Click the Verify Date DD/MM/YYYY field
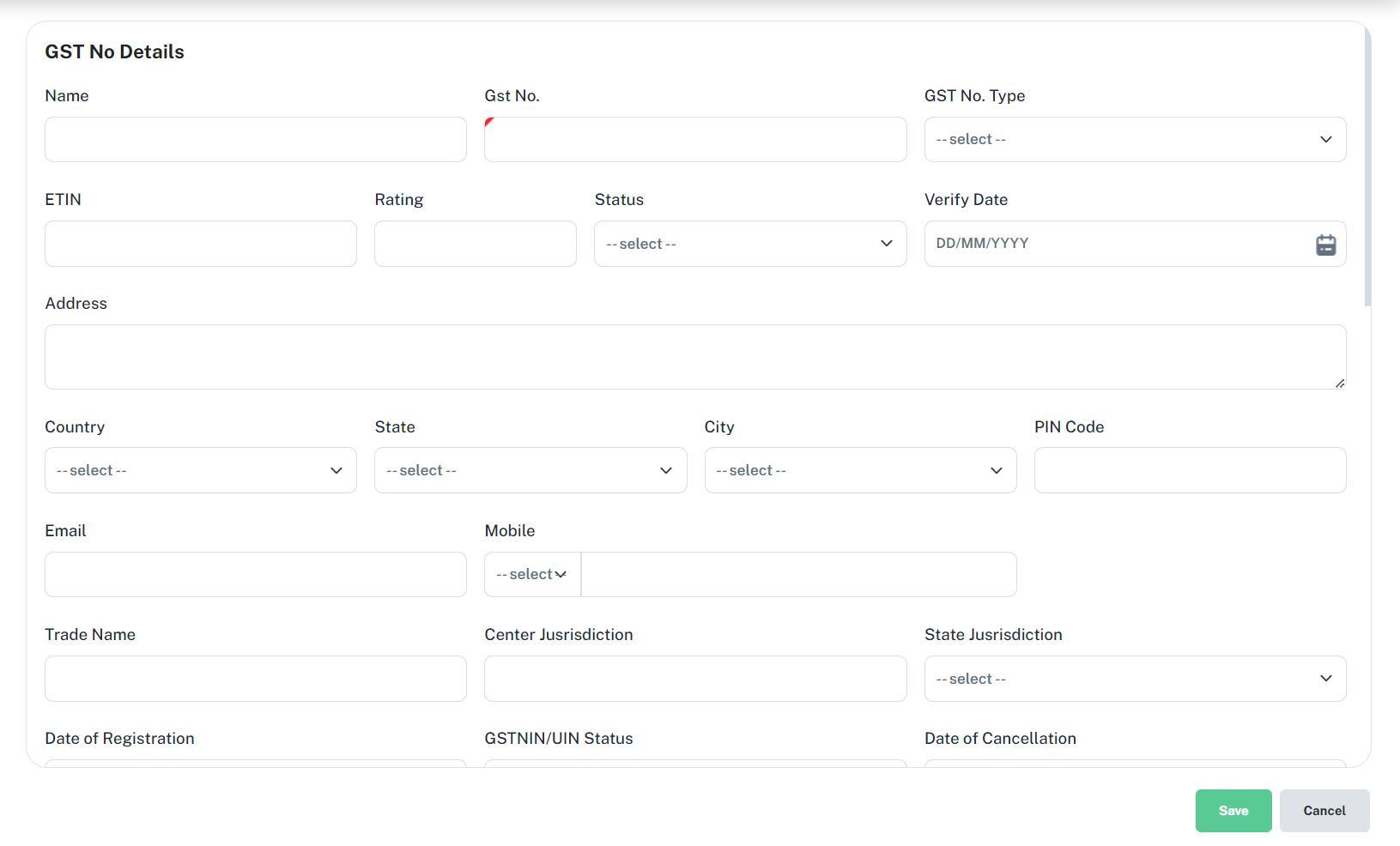This screenshot has height=846, width=1400. click(x=1116, y=245)
